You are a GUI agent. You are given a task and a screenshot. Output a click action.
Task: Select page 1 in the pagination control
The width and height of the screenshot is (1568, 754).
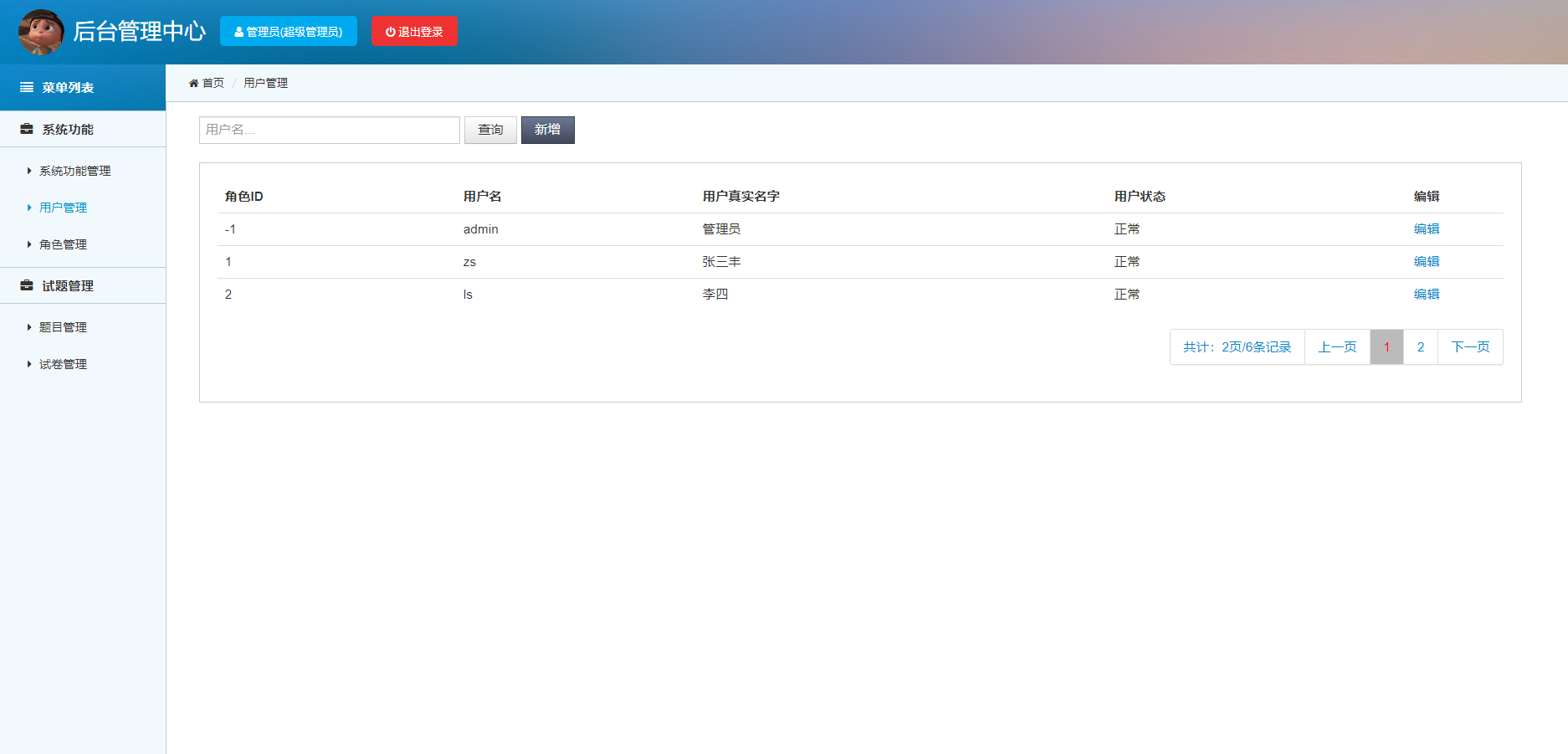tap(1386, 346)
